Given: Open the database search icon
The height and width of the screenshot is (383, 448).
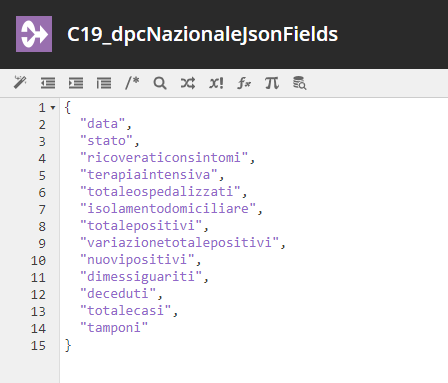Looking at the screenshot, I should [299, 83].
